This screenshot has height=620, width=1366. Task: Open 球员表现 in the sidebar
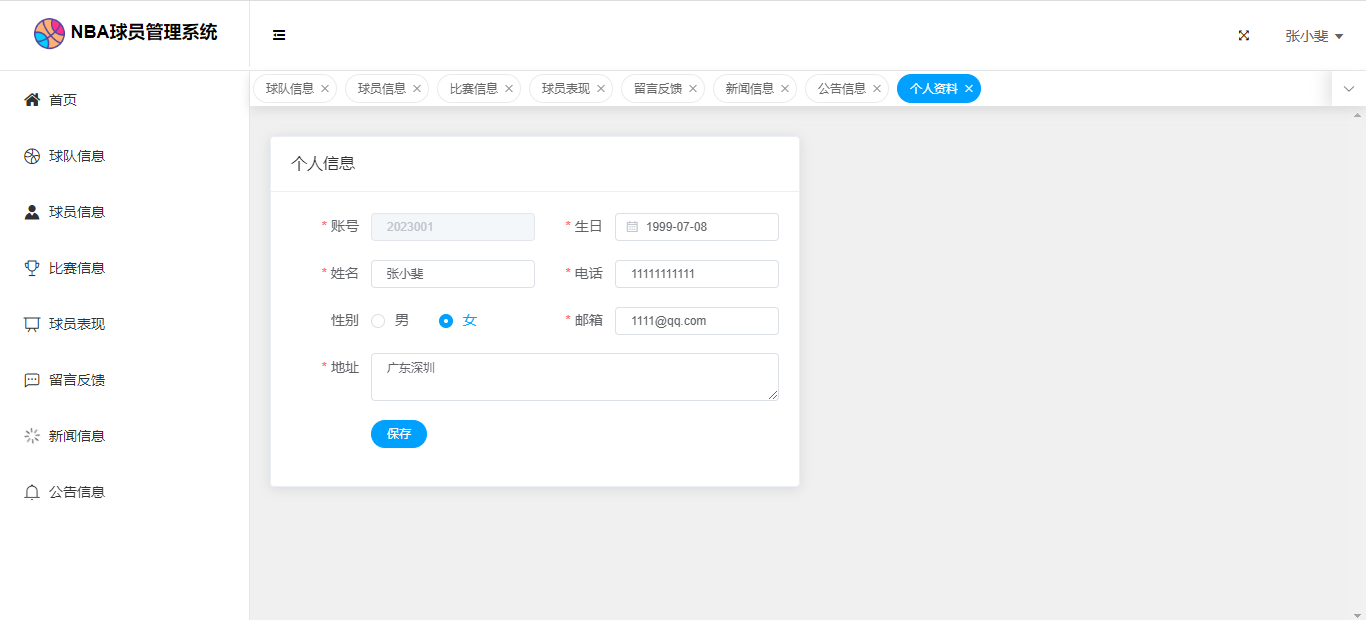pos(77,324)
